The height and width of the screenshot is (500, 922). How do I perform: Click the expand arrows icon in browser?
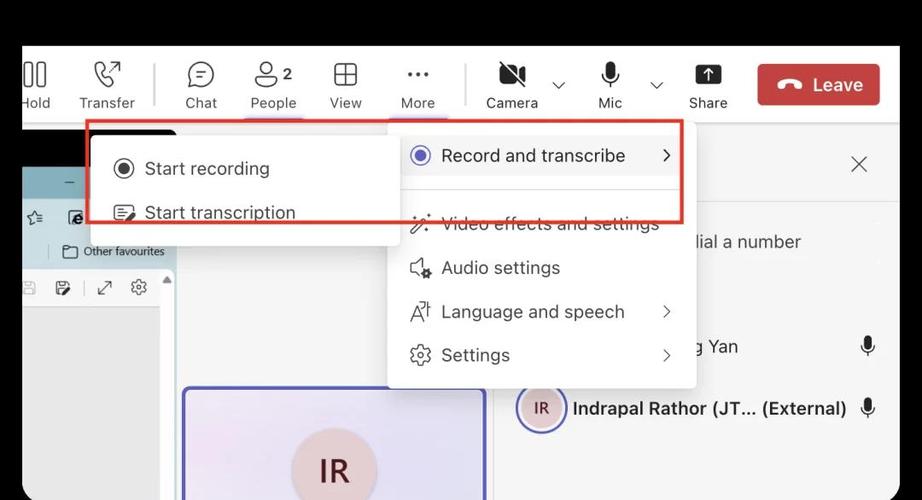point(105,288)
